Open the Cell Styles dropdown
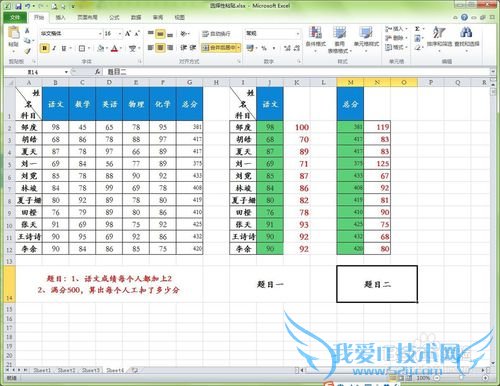This screenshot has width=500, height=386. (x=366, y=39)
